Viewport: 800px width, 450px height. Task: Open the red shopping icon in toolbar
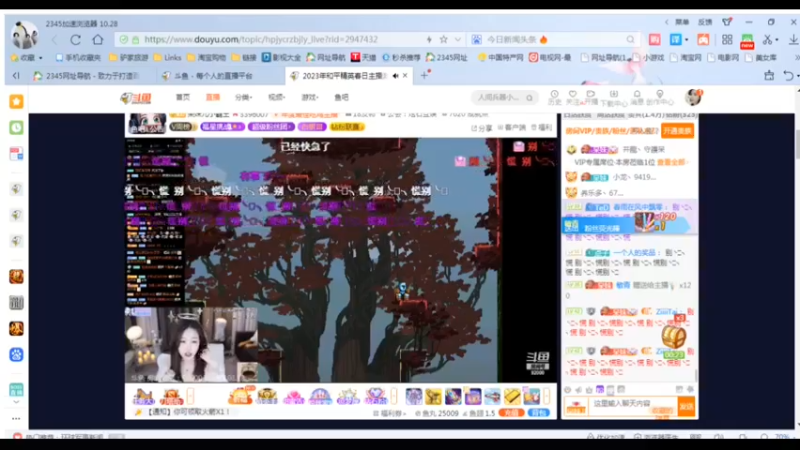pyautogui.click(x=655, y=39)
